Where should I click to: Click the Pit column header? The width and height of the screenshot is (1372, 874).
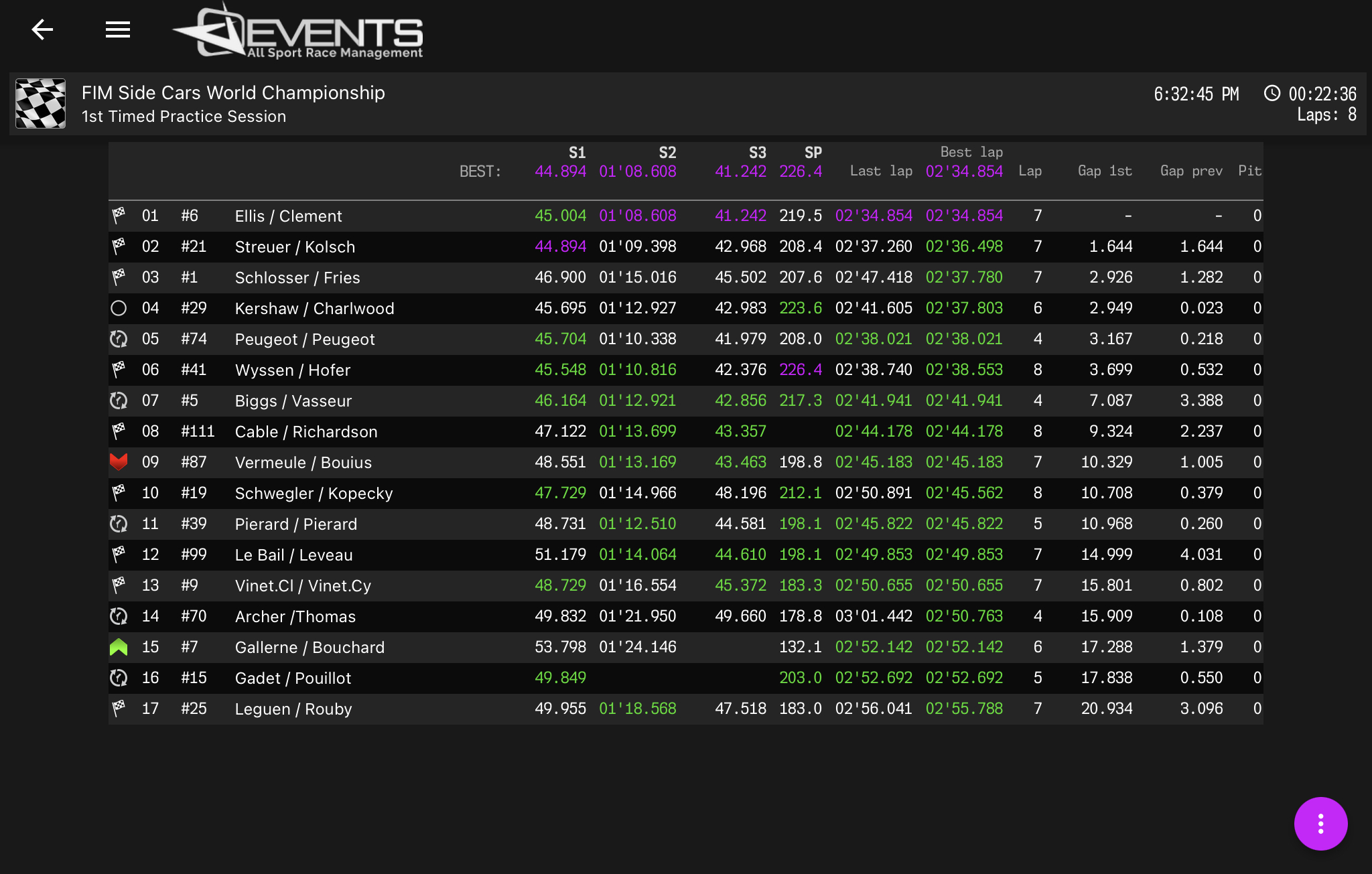click(1249, 171)
